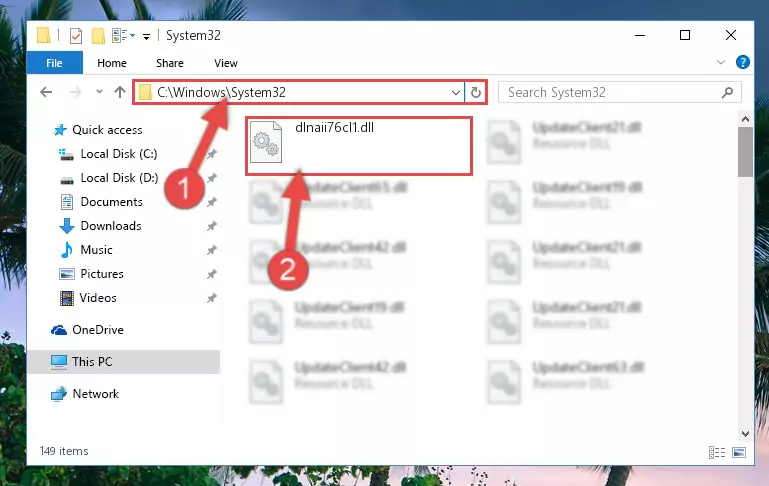Click the Search System32 field
Image resolution: width=769 pixels, height=486 pixels.
pos(619,92)
